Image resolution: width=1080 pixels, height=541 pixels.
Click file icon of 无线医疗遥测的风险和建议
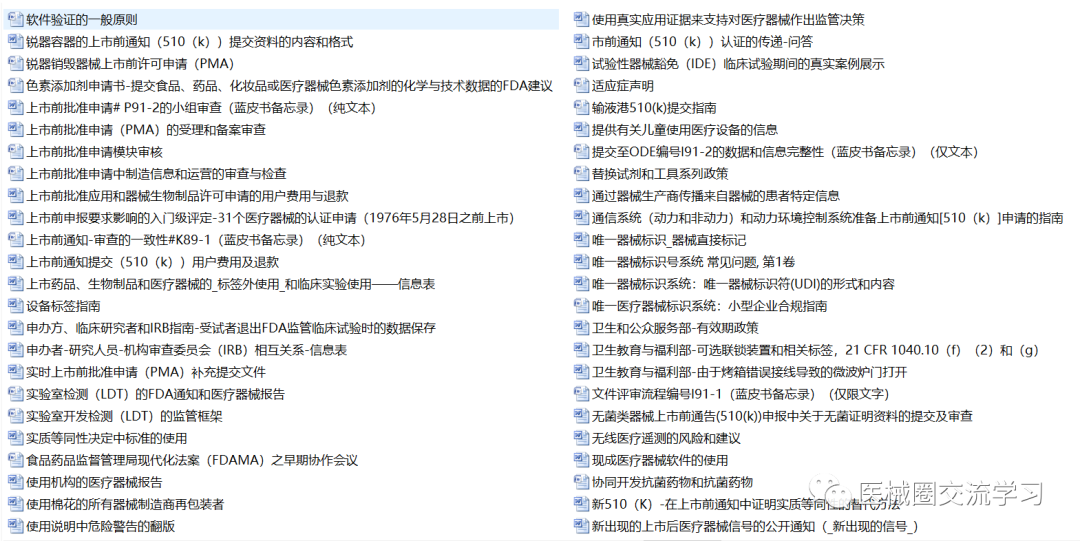pyautogui.click(x=581, y=438)
